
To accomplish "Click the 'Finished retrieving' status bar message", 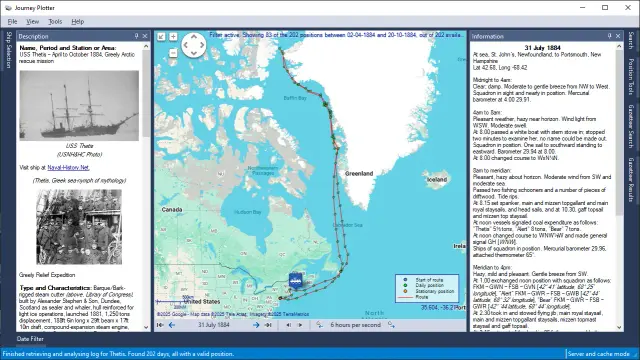I will [118, 354].
